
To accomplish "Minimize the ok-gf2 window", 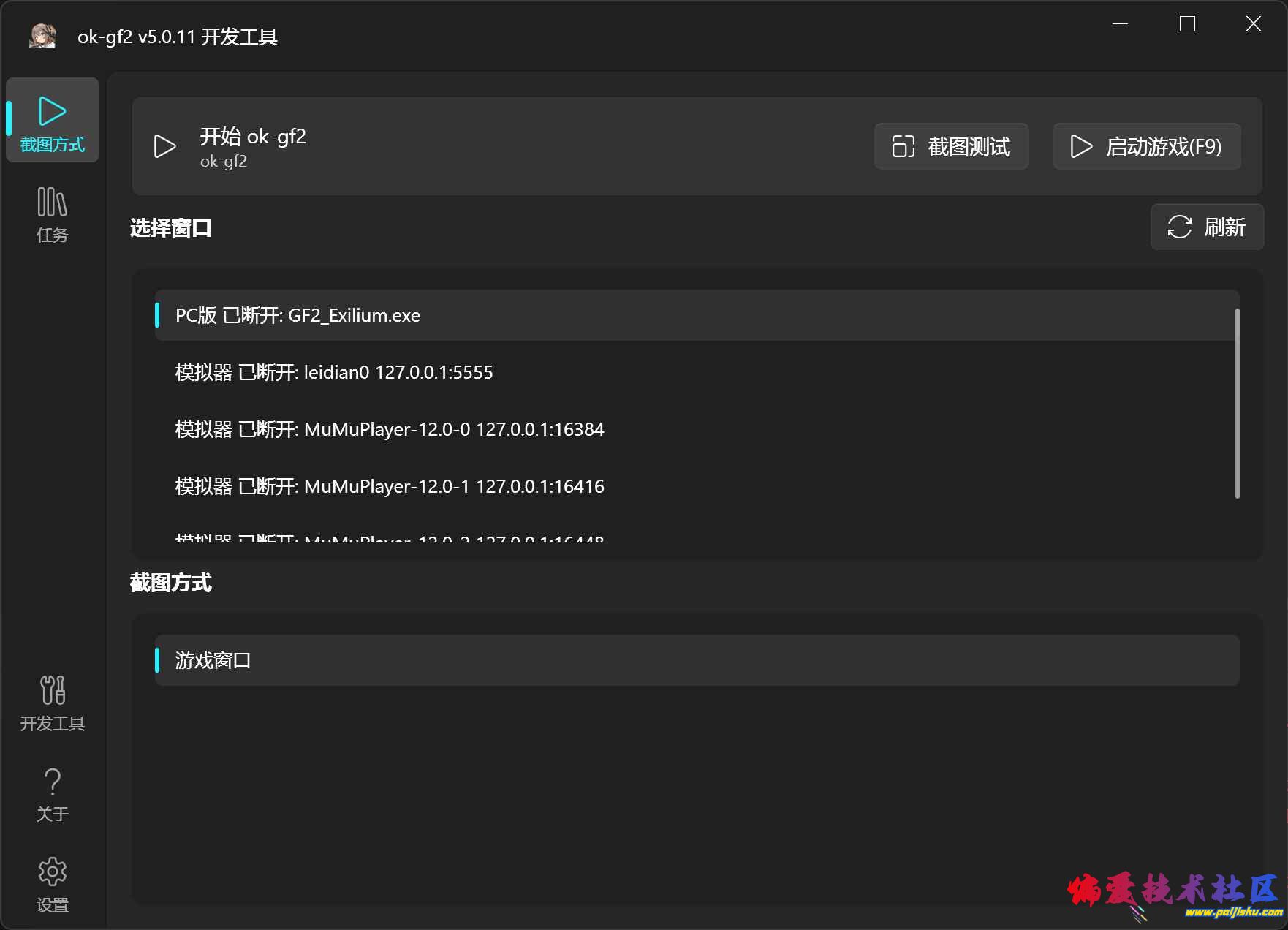I will coord(1120,24).
